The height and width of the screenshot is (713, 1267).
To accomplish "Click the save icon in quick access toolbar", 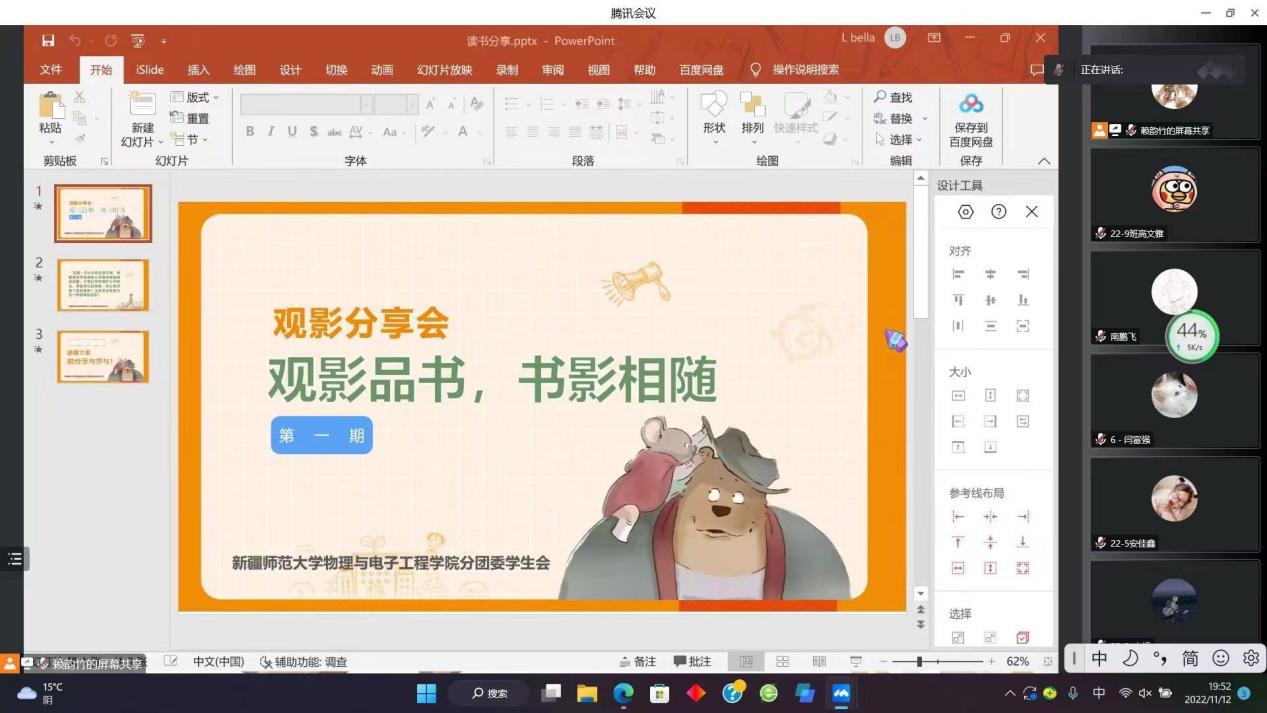I will tap(48, 40).
